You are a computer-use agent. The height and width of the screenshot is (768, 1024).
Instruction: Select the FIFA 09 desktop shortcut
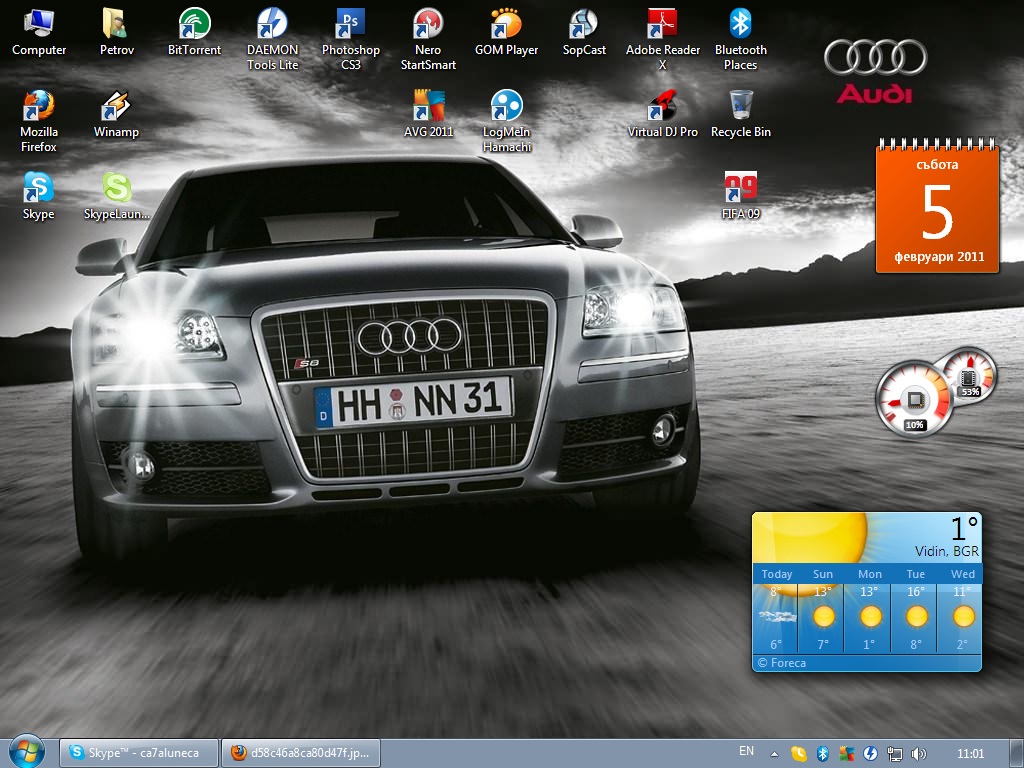741,197
